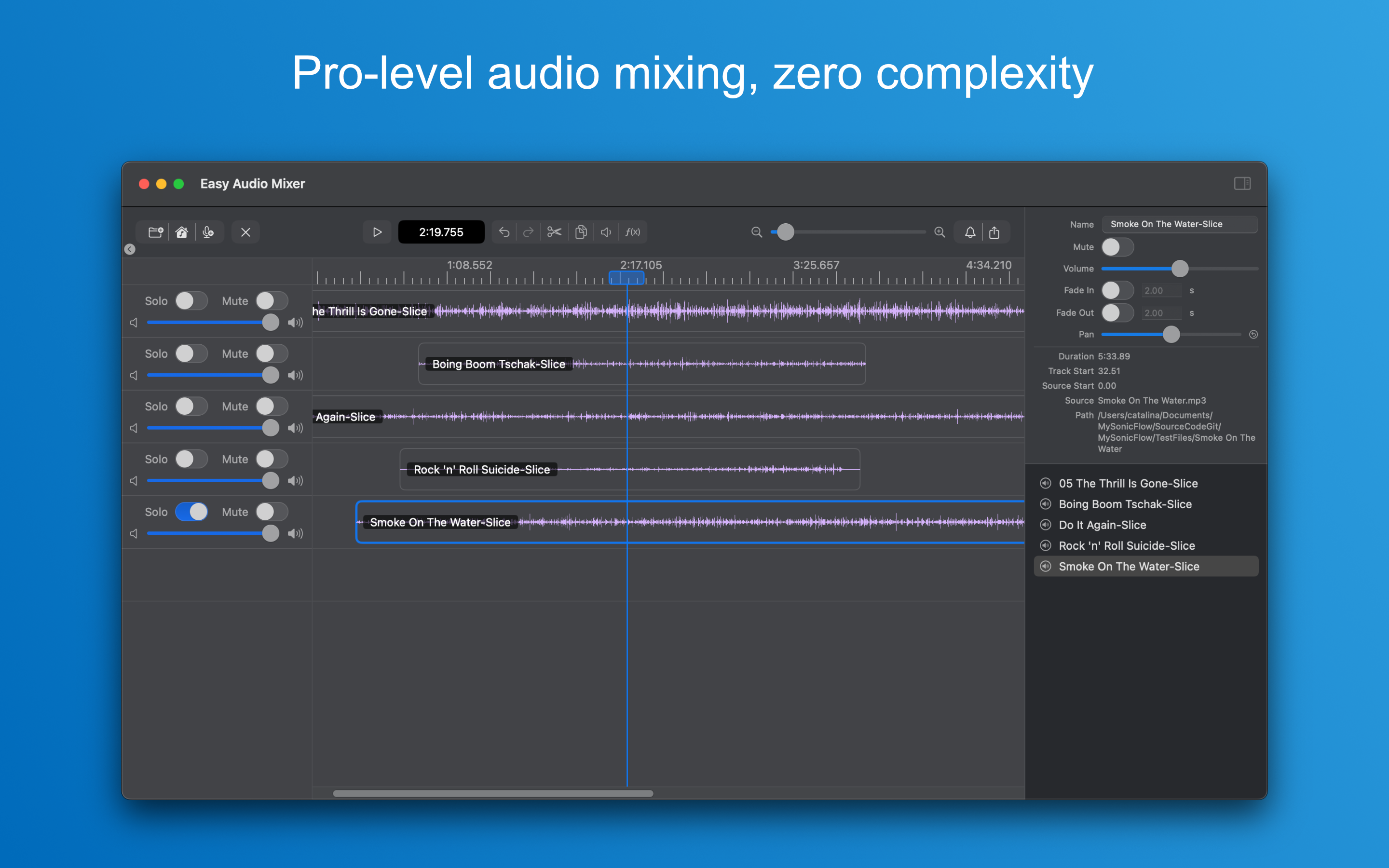This screenshot has height=868, width=1389.
Task: Select 05 The Thrill Is Gone-Slice in list
Action: (1145, 483)
